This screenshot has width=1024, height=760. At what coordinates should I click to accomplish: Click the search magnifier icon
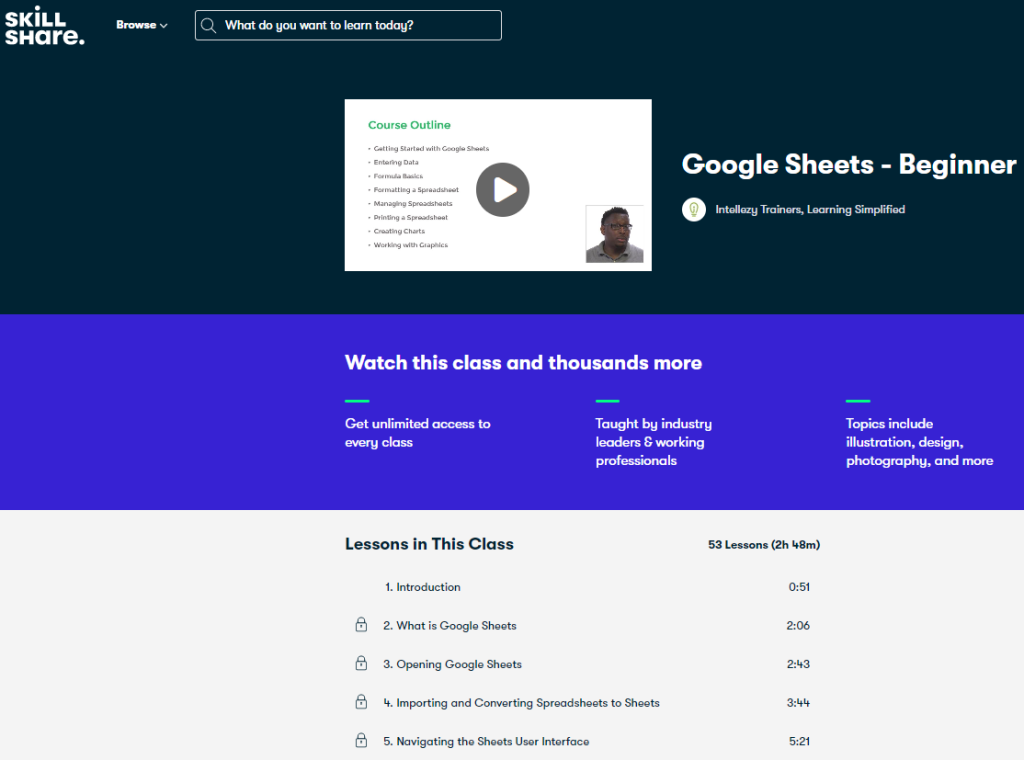pos(208,25)
